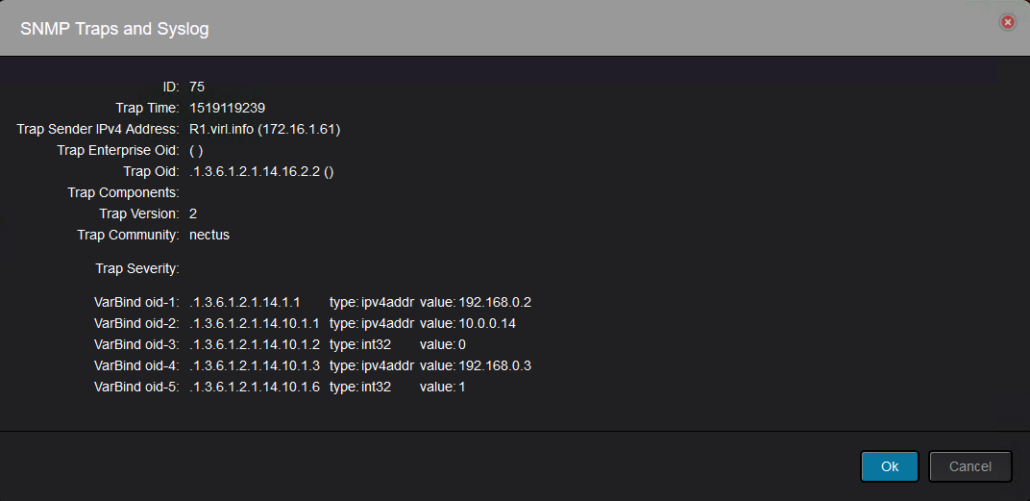Close the SNMP Traps and Syslog dialog
The image size is (1030, 501).
pyautogui.click(x=1007, y=22)
